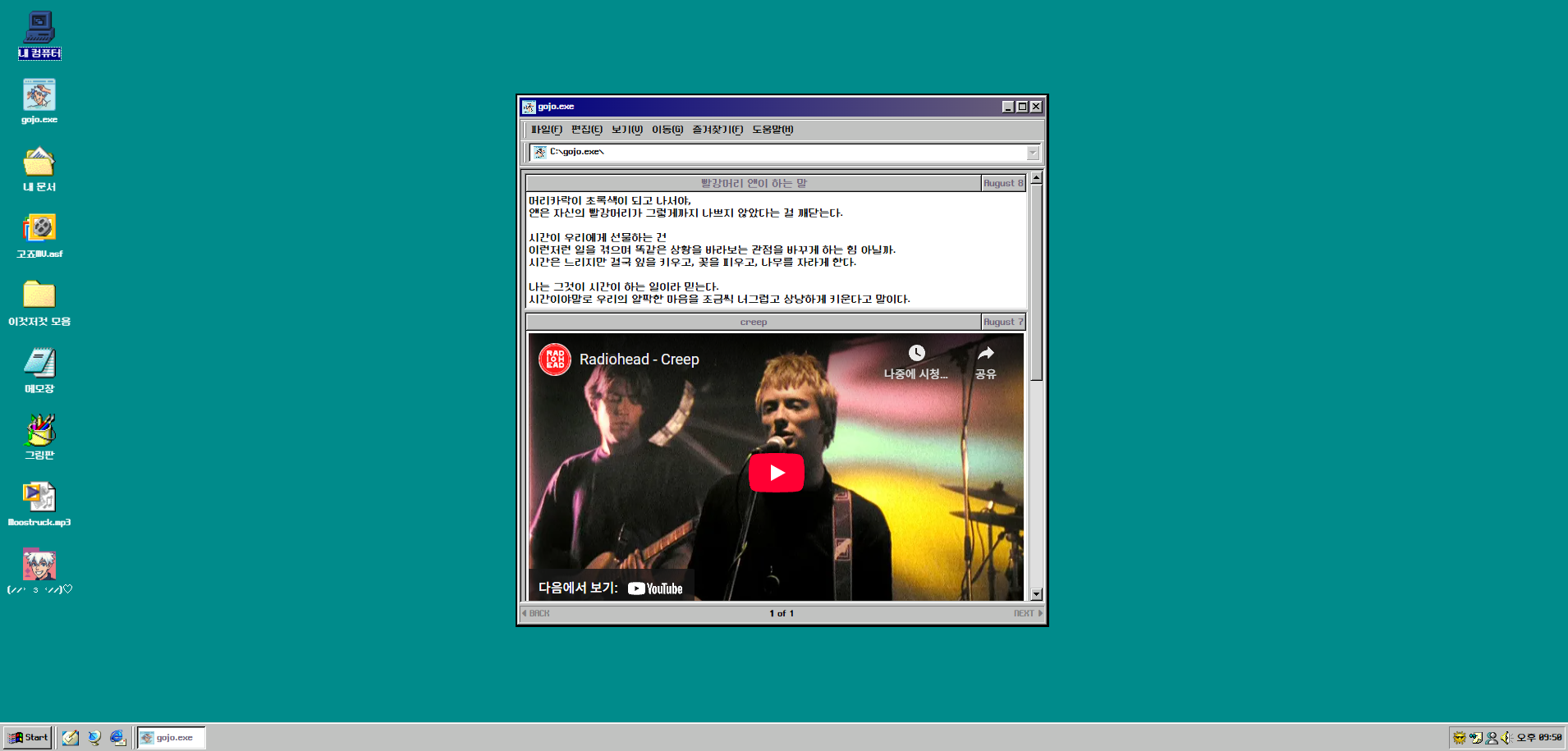
Task: Click the Radiohead channel logo
Action: [x=555, y=359]
